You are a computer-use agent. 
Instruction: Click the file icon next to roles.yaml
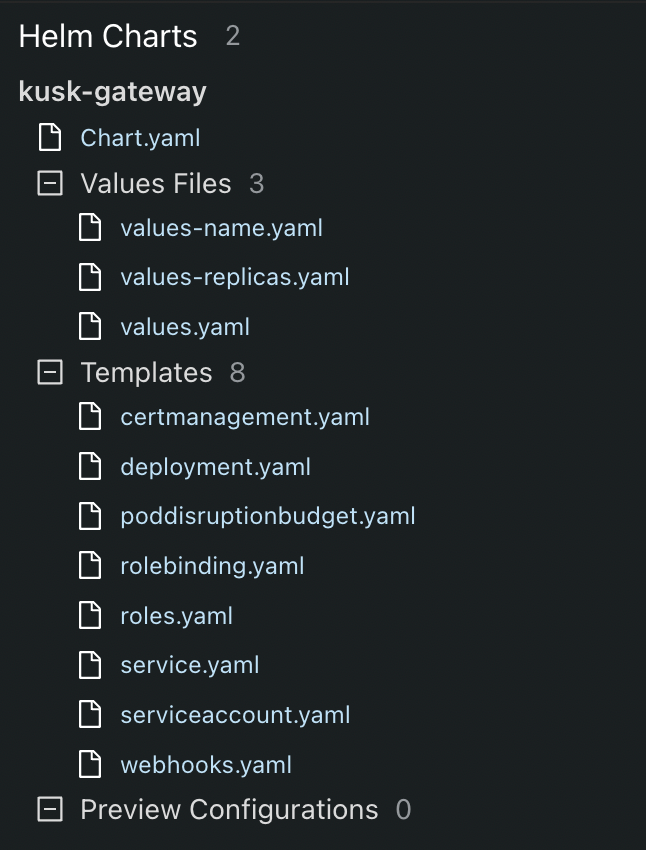coord(90,615)
